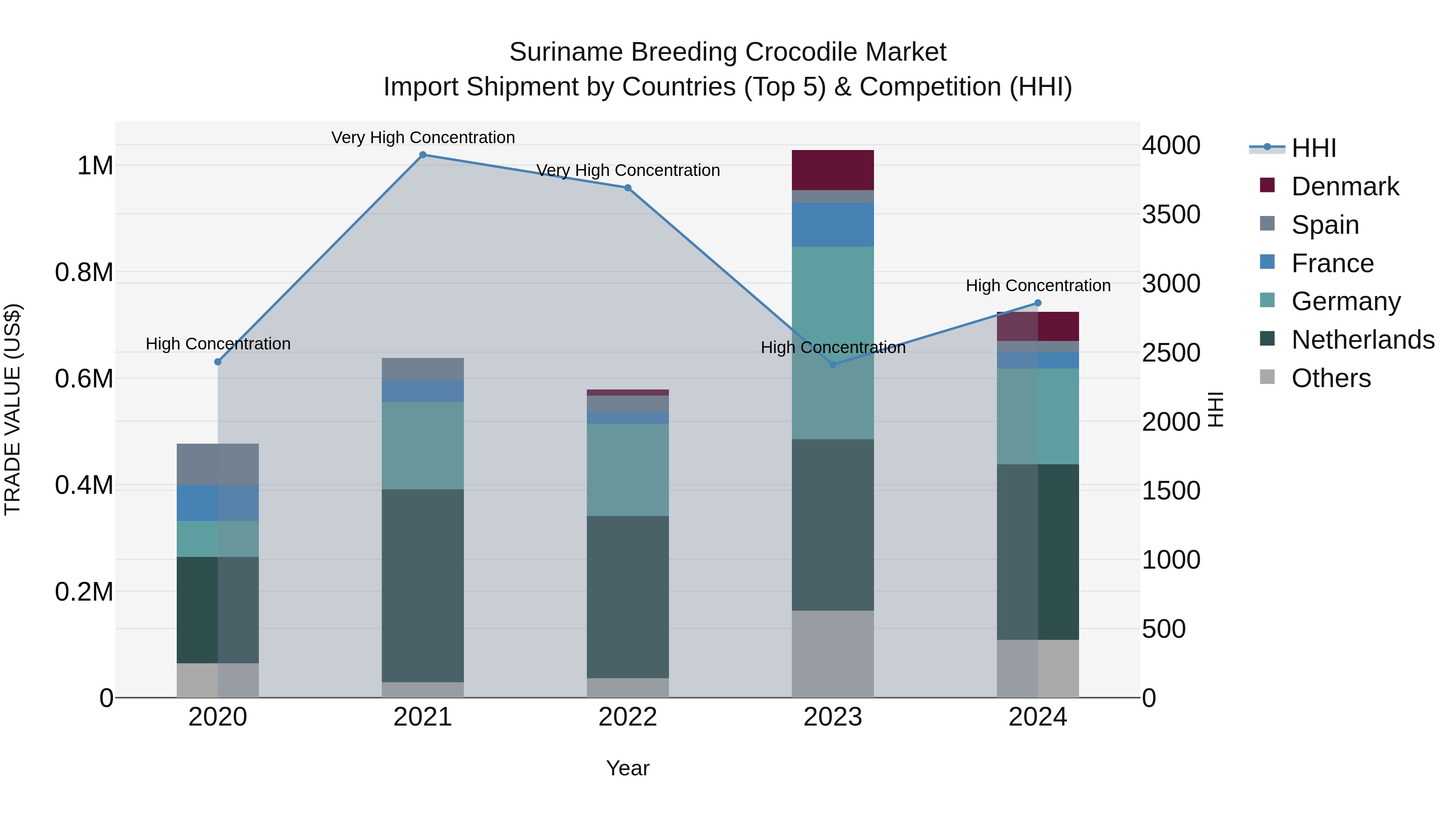This screenshot has height=819, width=1456.
Task: Click the Spain segment of the 2020 bar
Action: click(218, 465)
